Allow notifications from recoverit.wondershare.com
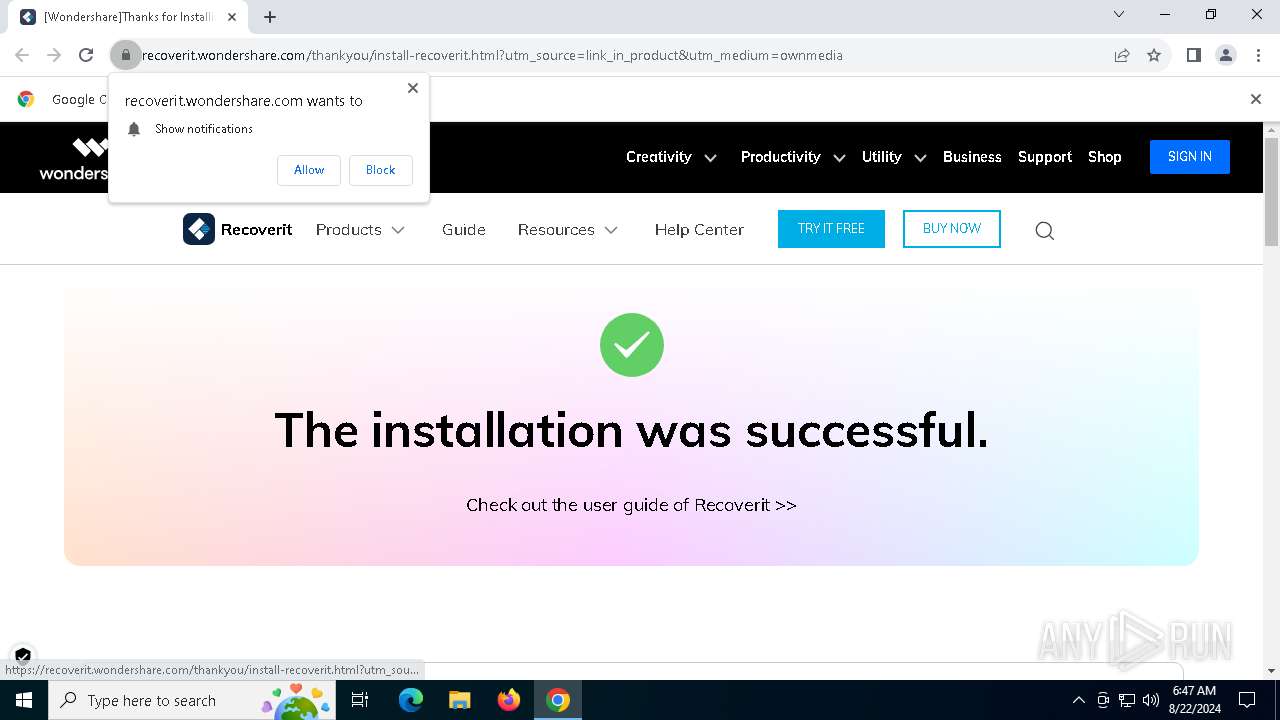The height and width of the screenshot is (720, 1280). (309, 170)
